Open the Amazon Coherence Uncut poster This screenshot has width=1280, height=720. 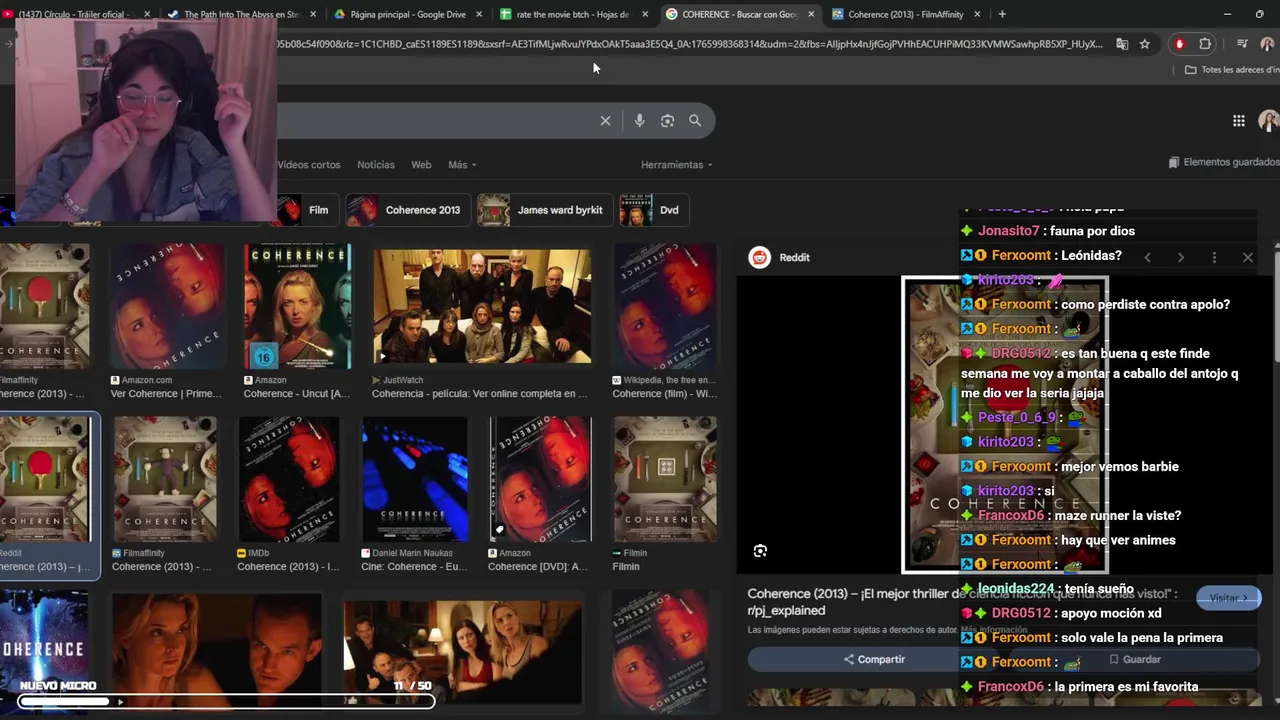298,307
